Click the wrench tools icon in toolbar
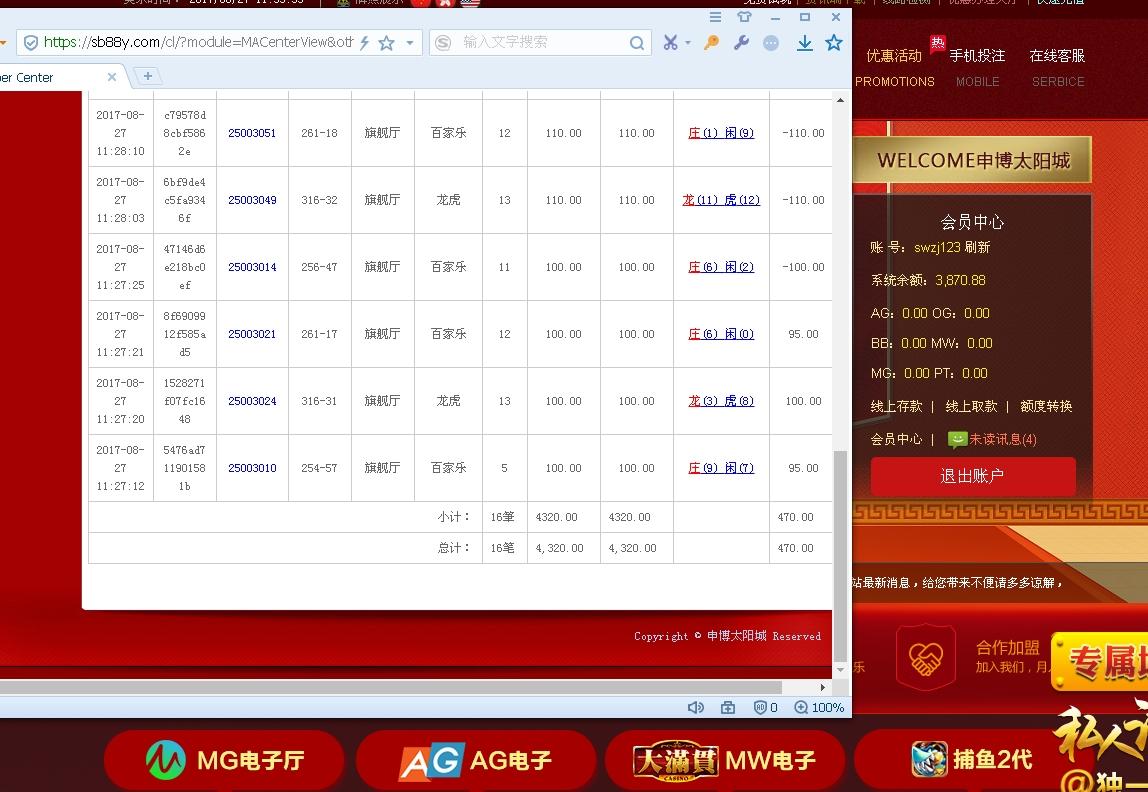1148x792 pixels. (740, 43)
